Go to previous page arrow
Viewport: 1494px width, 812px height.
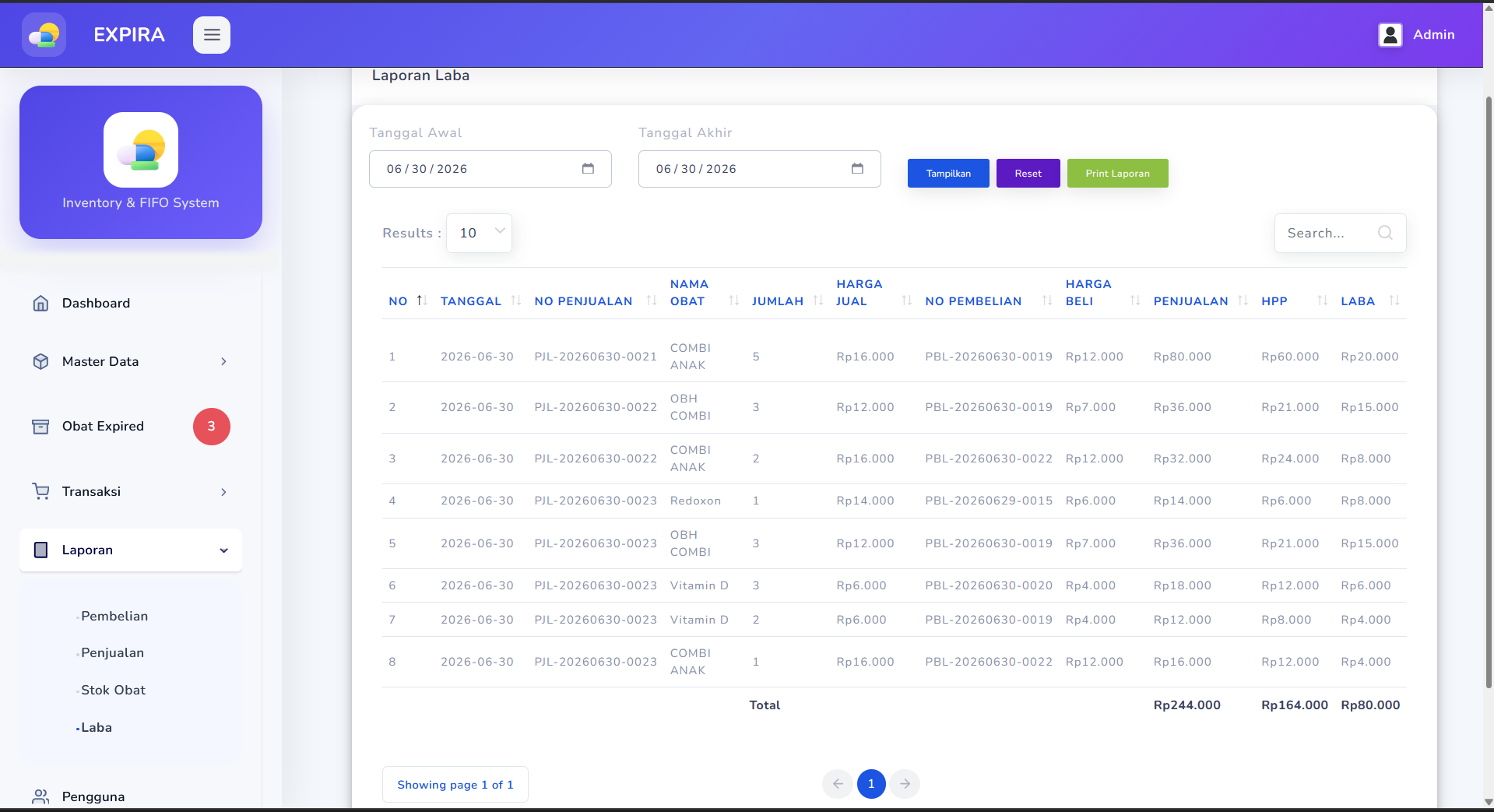[x=837, y=784]
